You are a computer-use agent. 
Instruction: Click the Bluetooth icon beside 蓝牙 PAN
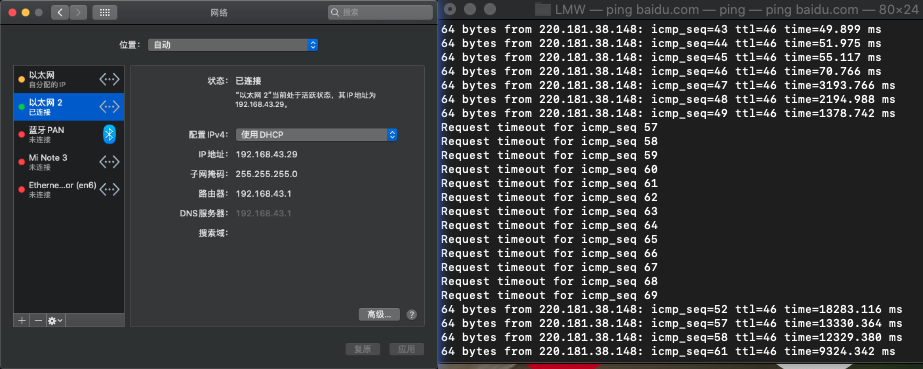coord(109,134)
